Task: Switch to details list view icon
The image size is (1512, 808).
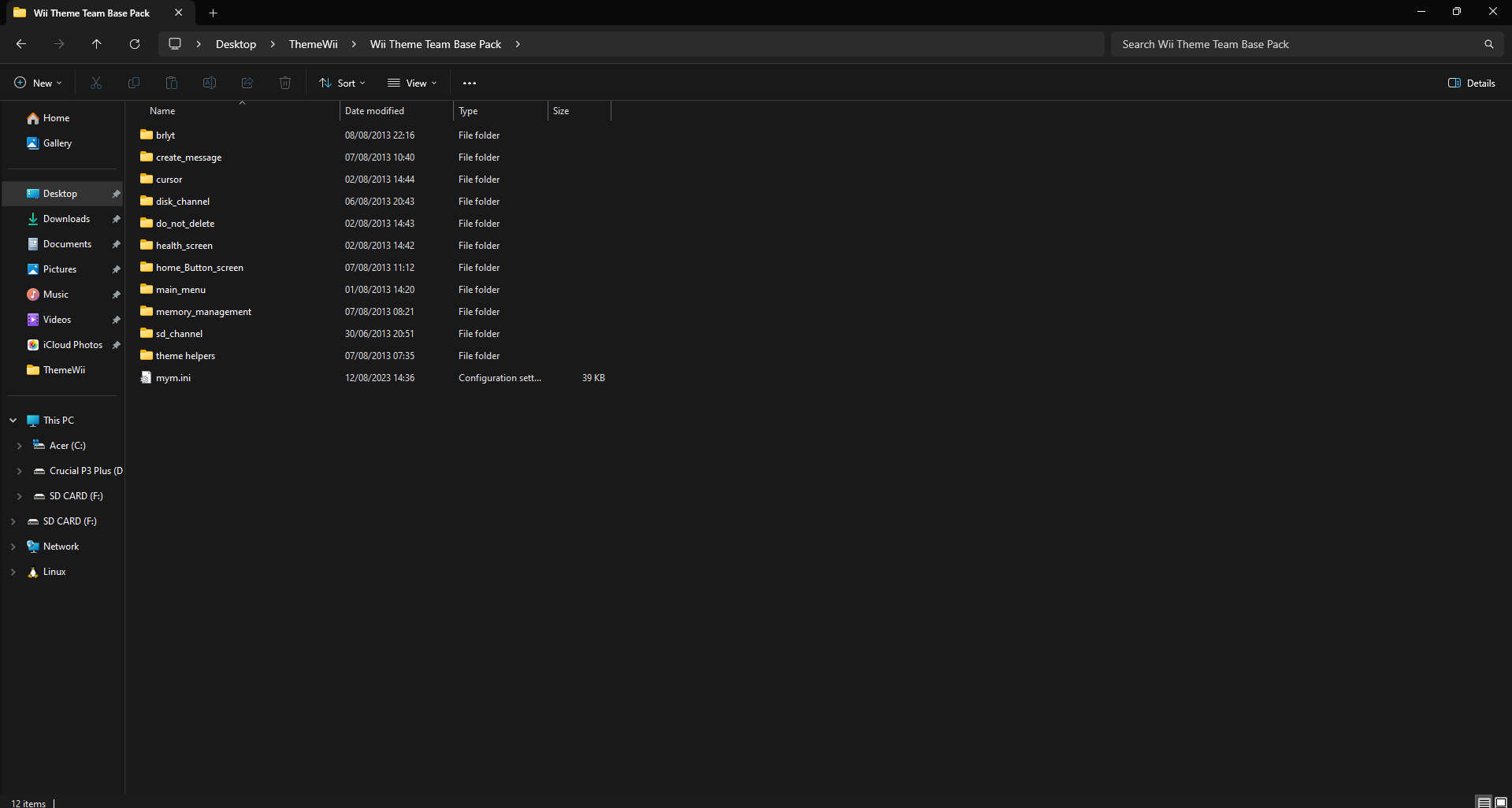Action: click(x=1484, y=802)
